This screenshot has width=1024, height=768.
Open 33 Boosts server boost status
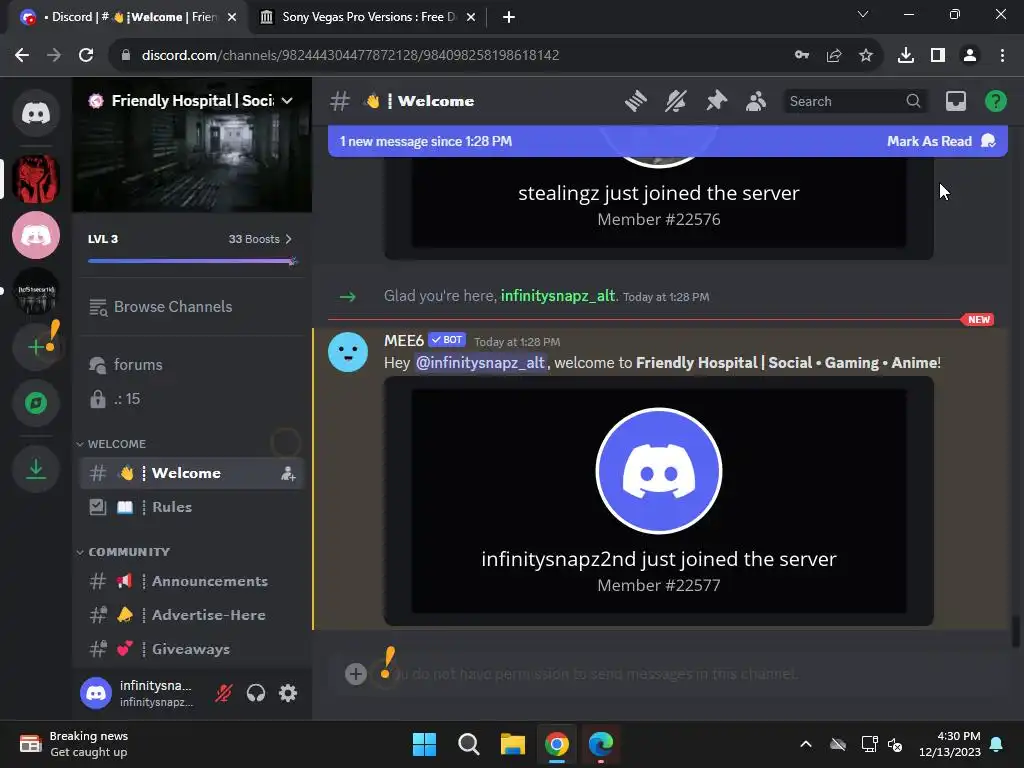(x=260, y=239)
